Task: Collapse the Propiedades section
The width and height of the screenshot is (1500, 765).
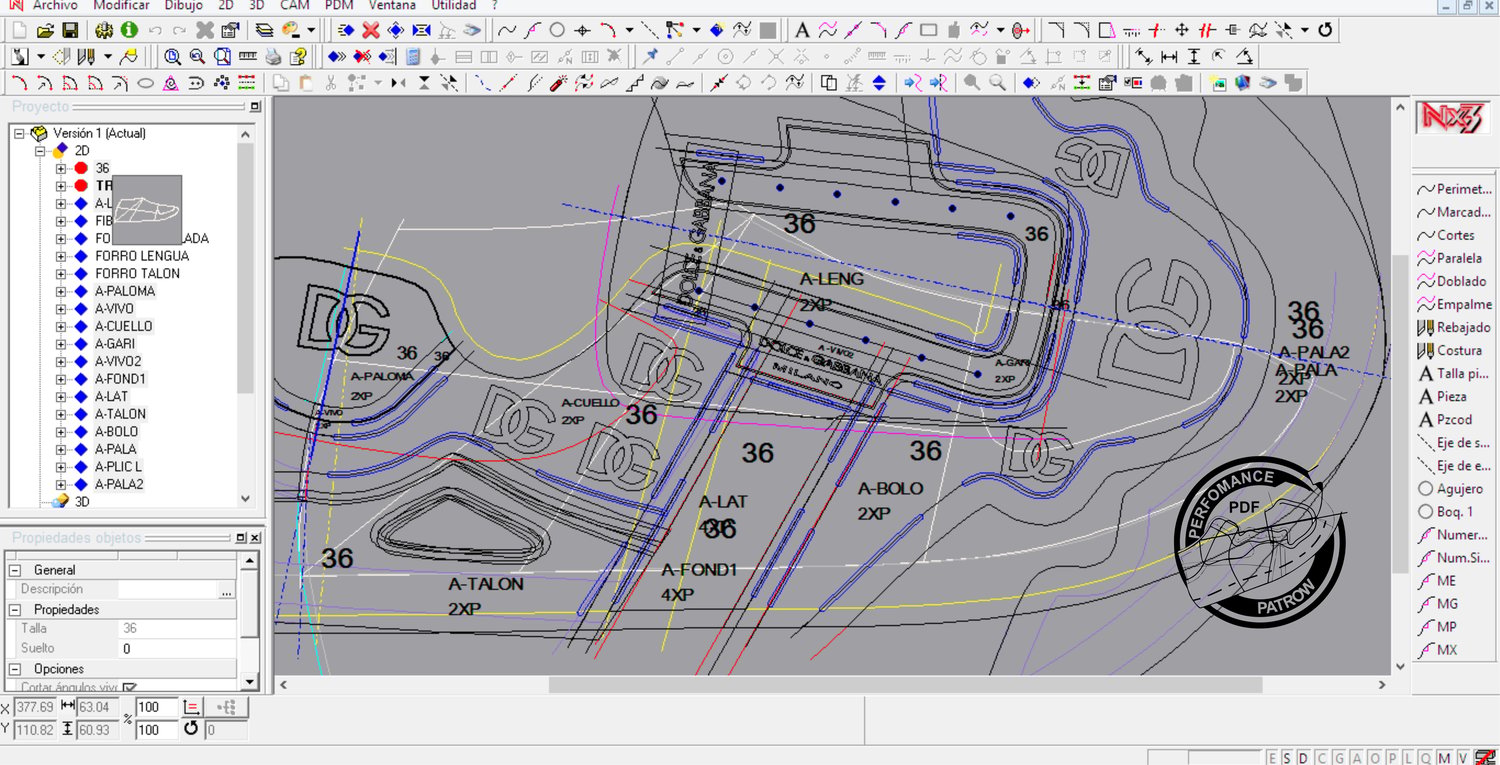Action: [15, 609]
